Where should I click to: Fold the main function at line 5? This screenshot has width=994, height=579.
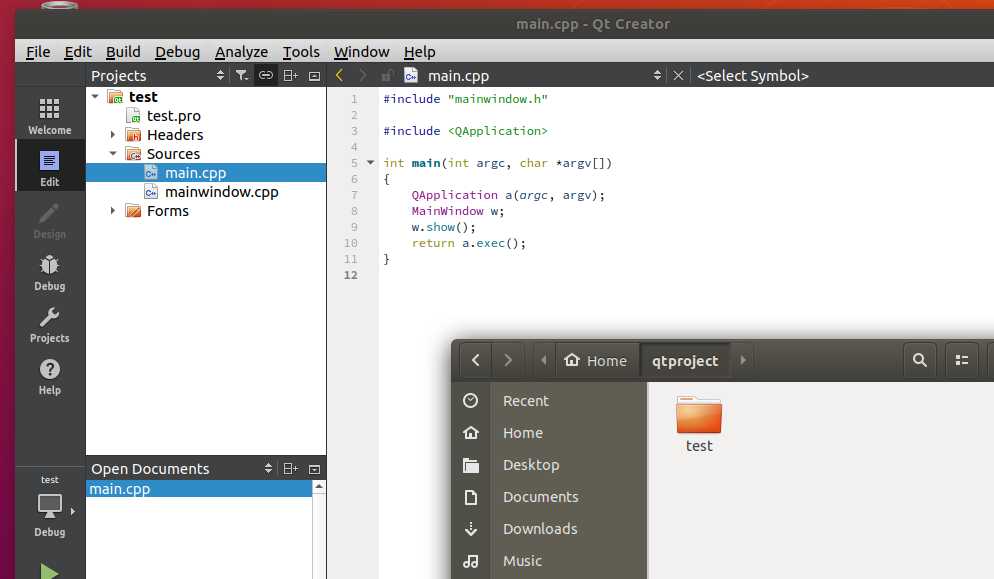tap(371, 162)
